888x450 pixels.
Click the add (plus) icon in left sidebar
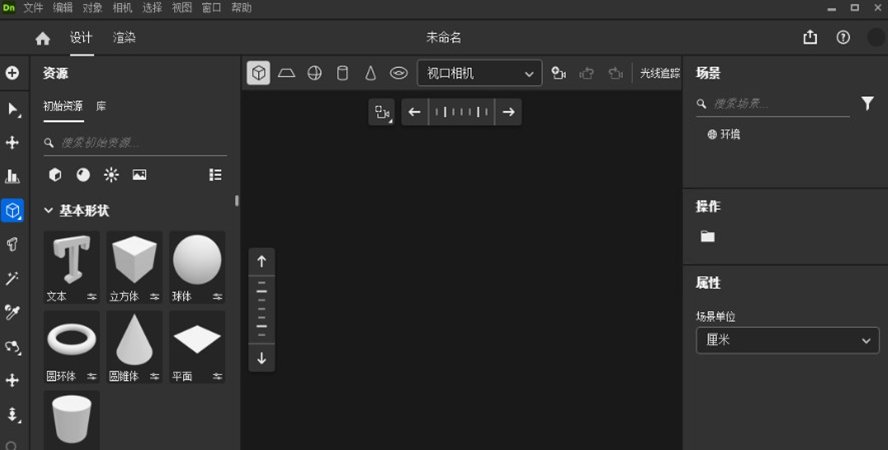tap(12, 73)
